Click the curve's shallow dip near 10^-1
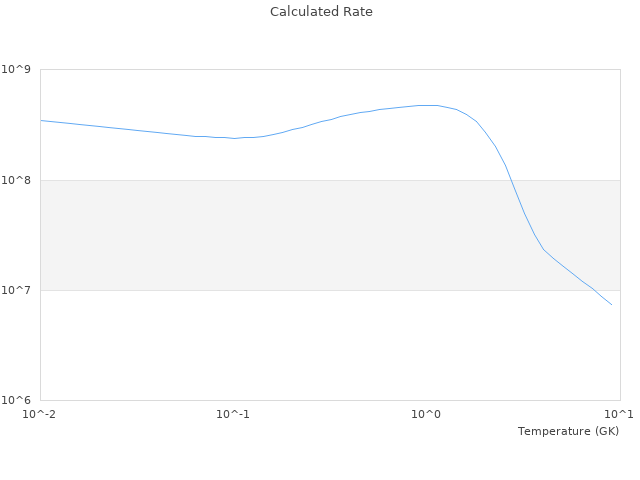Image resolution: width=640 pixels, height=480 pixels. (234, 138)
